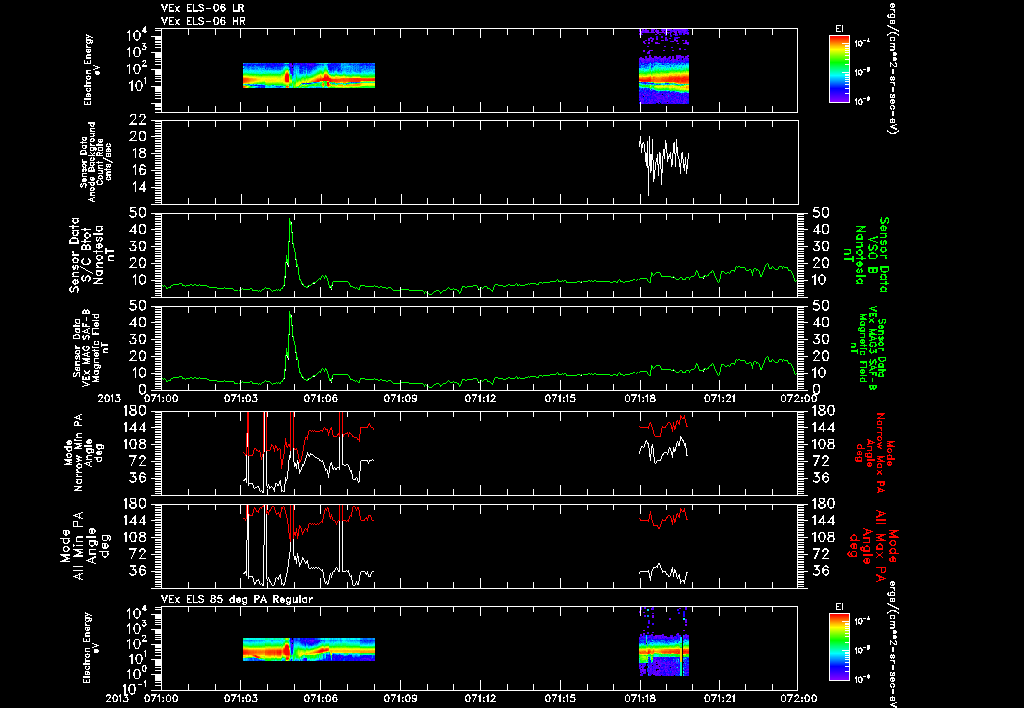The image size is (1024, 708).
Task: Click the "071:00" time label under 85 deg PA spectrogram
Action: click(161, 698)
